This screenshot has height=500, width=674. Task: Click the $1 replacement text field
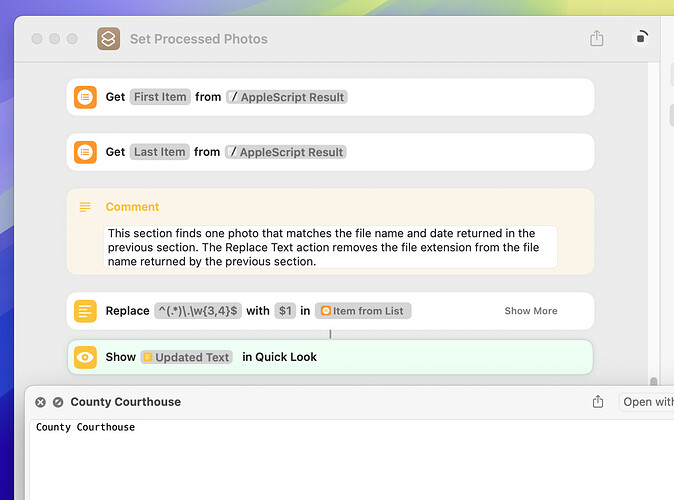pos(286,311)
